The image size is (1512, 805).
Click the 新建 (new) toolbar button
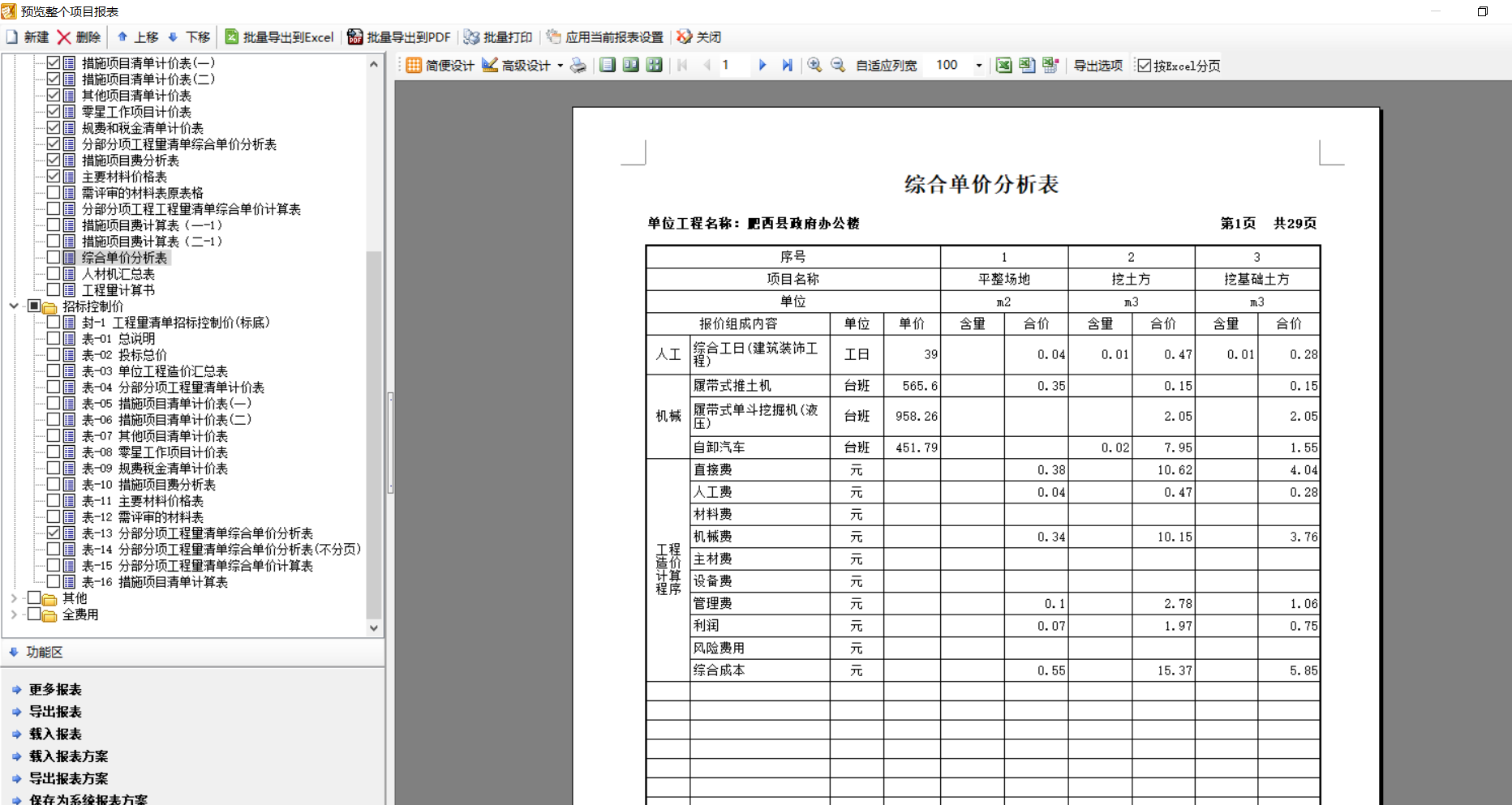(28, 37)
